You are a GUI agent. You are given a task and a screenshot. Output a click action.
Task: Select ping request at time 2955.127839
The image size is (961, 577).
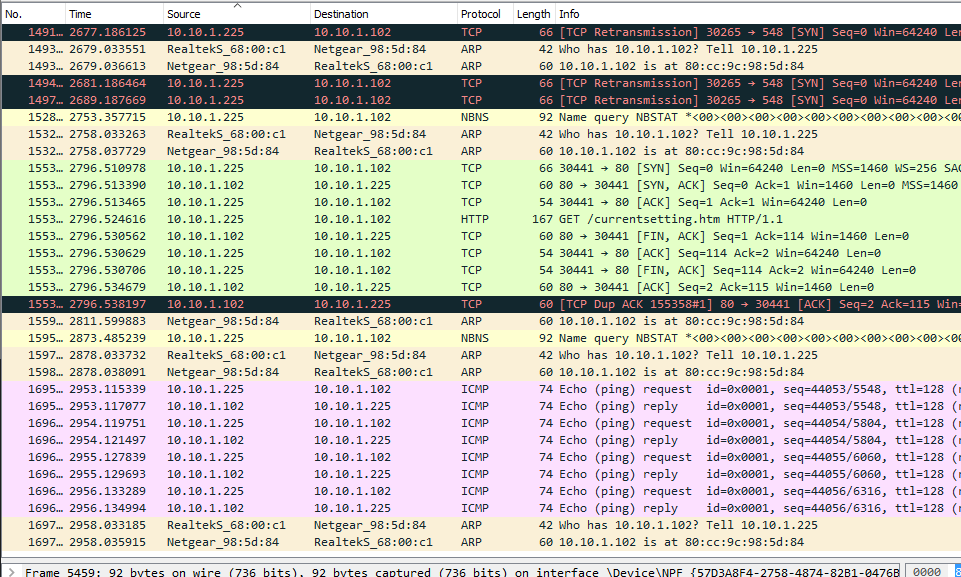tap(481, 457)
